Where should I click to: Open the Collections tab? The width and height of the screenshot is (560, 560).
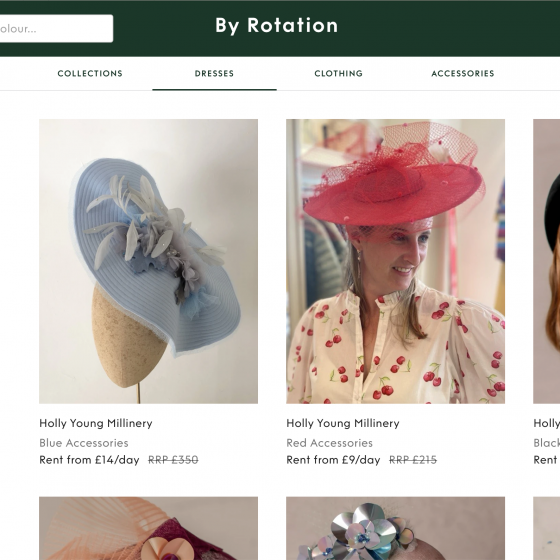click(x=90, y=73)
